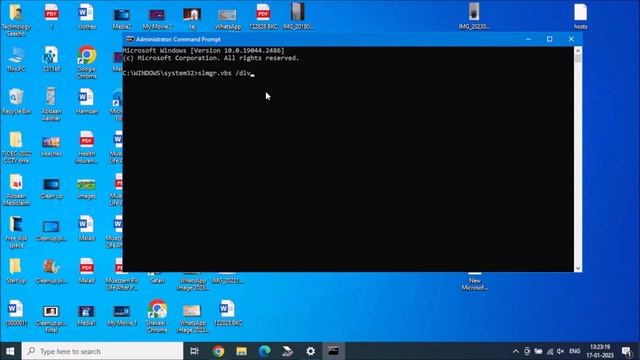
Task: Select the Health Insurance PDF icon
Action: pos(87,147)
